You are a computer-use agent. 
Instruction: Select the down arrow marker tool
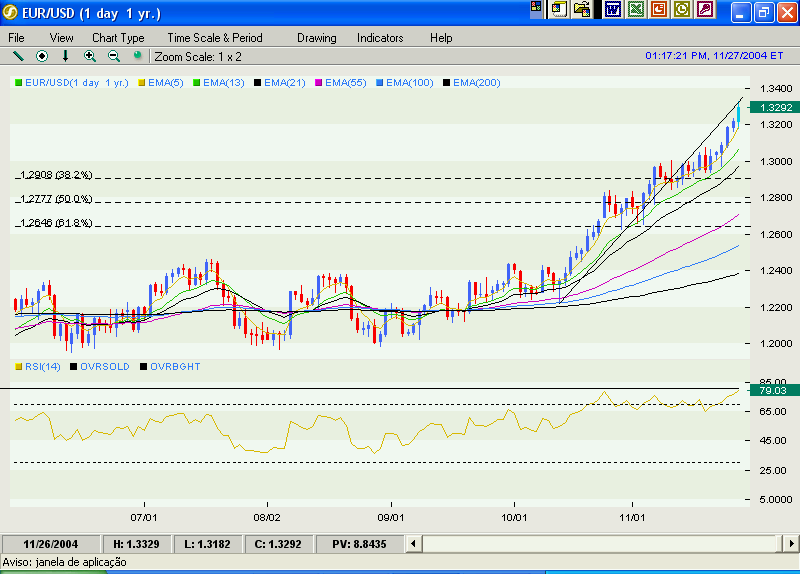pos(66,56)
